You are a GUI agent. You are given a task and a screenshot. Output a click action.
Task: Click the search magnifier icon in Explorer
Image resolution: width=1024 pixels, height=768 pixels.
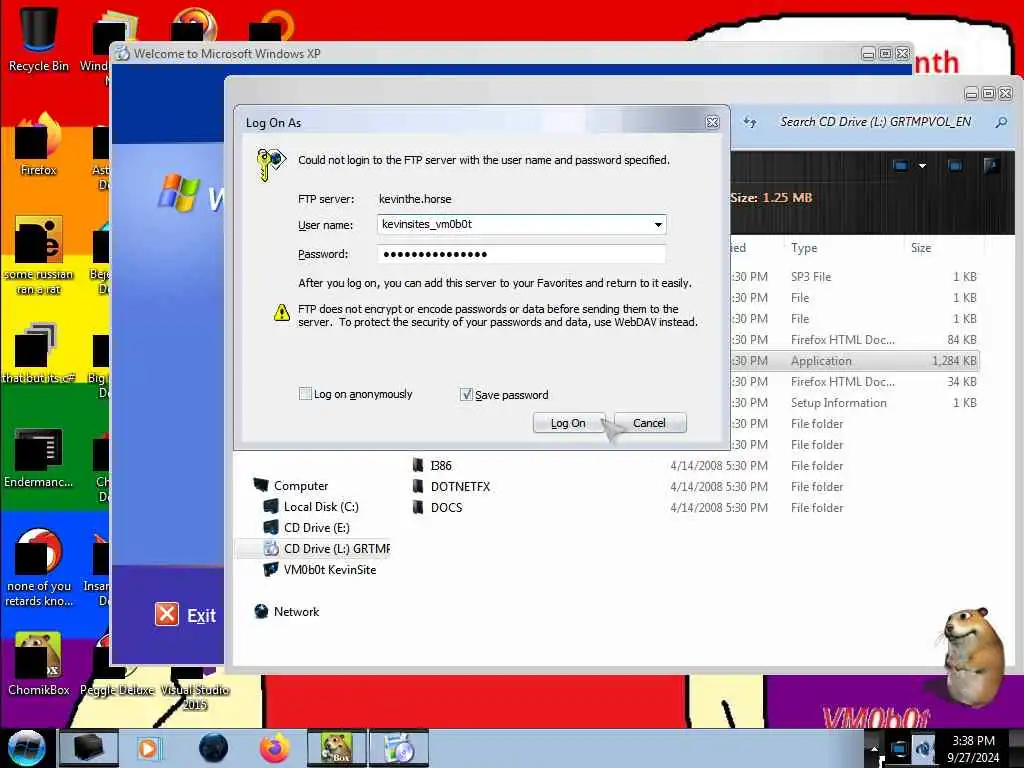tap(1000, 122)
